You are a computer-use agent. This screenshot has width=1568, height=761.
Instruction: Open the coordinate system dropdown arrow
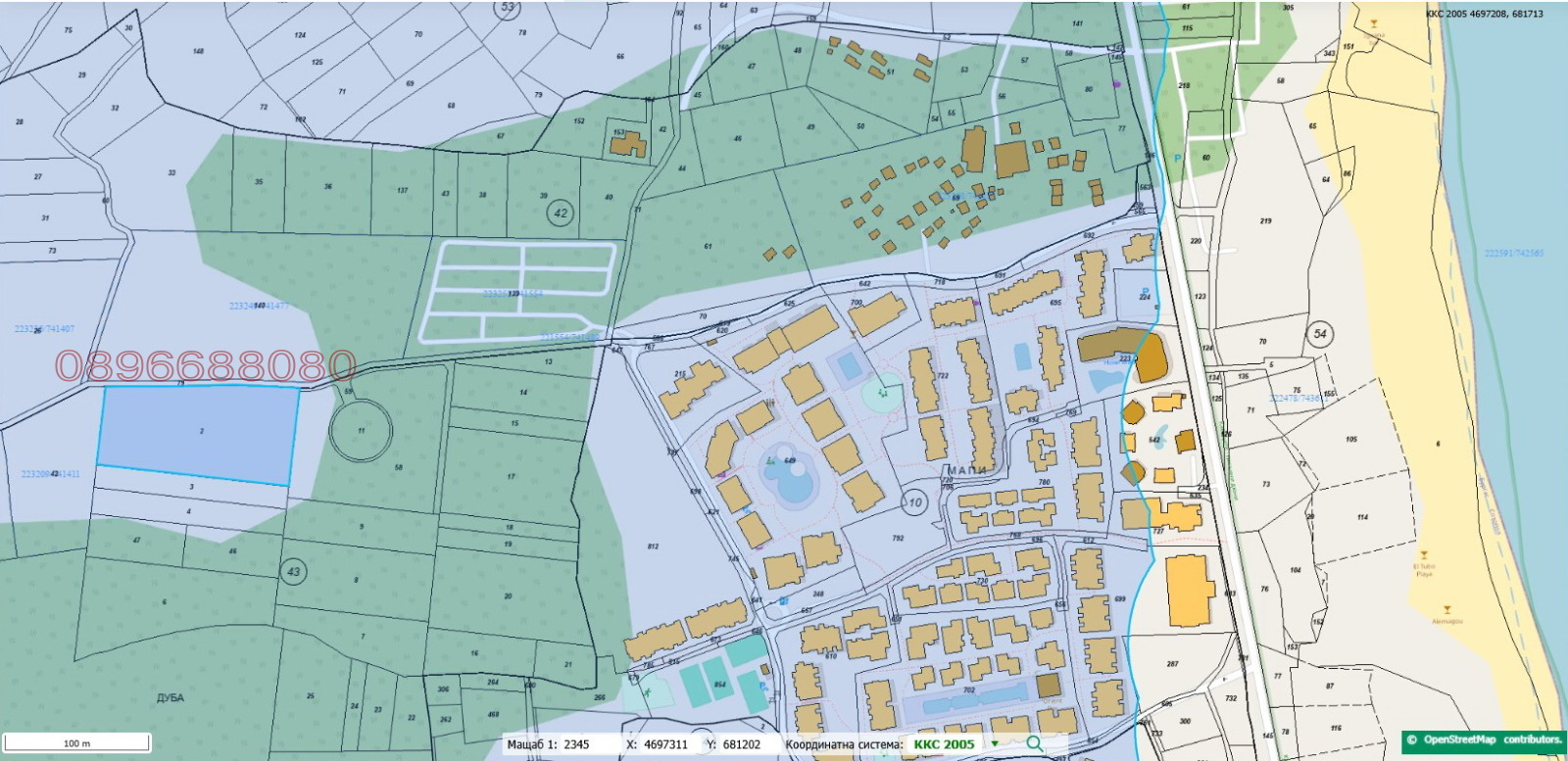coord(995,744)
